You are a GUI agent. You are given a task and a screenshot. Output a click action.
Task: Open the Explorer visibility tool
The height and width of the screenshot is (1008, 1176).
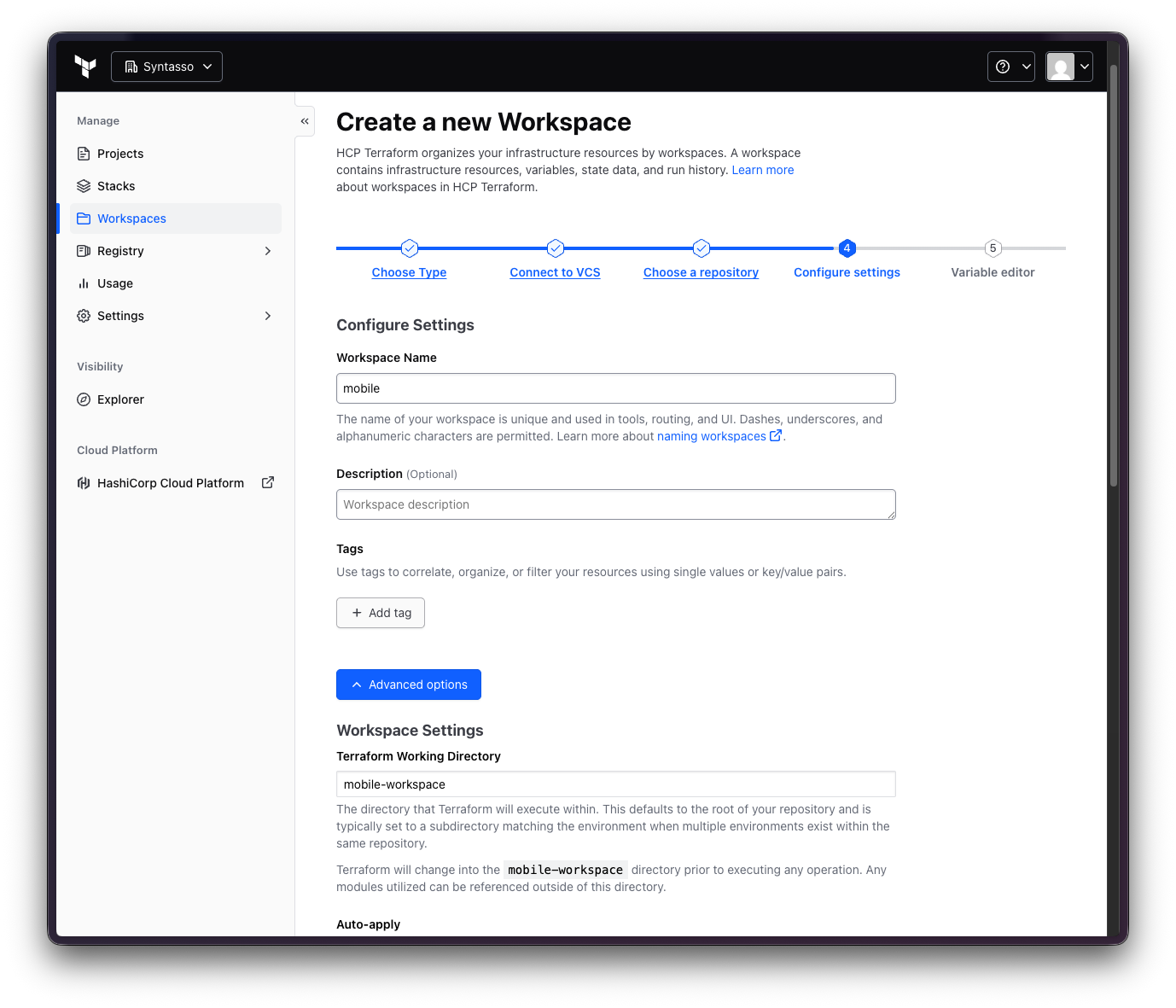coord(120,399)
